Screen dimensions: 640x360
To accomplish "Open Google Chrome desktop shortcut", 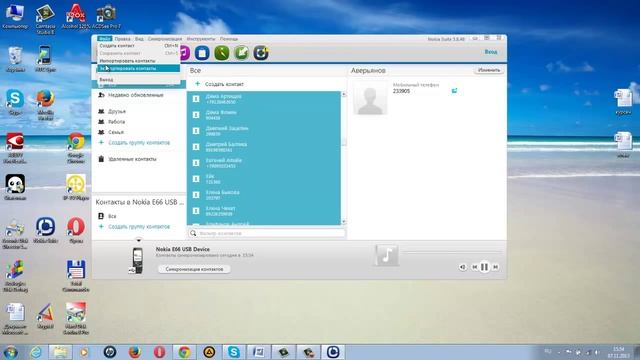I will point(76,147).
